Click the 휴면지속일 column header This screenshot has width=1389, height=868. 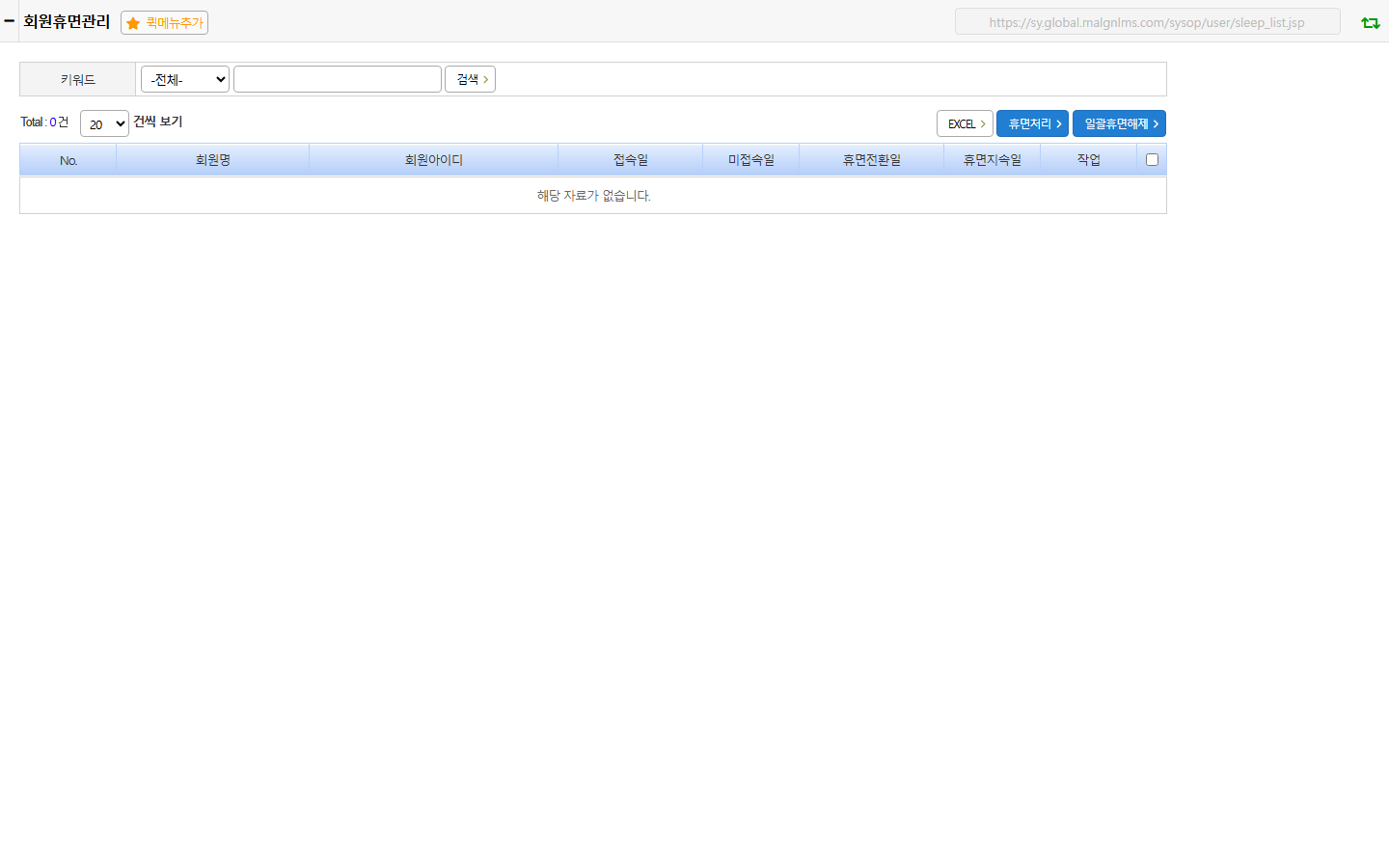pyautogui.click(x=993, y=160)
